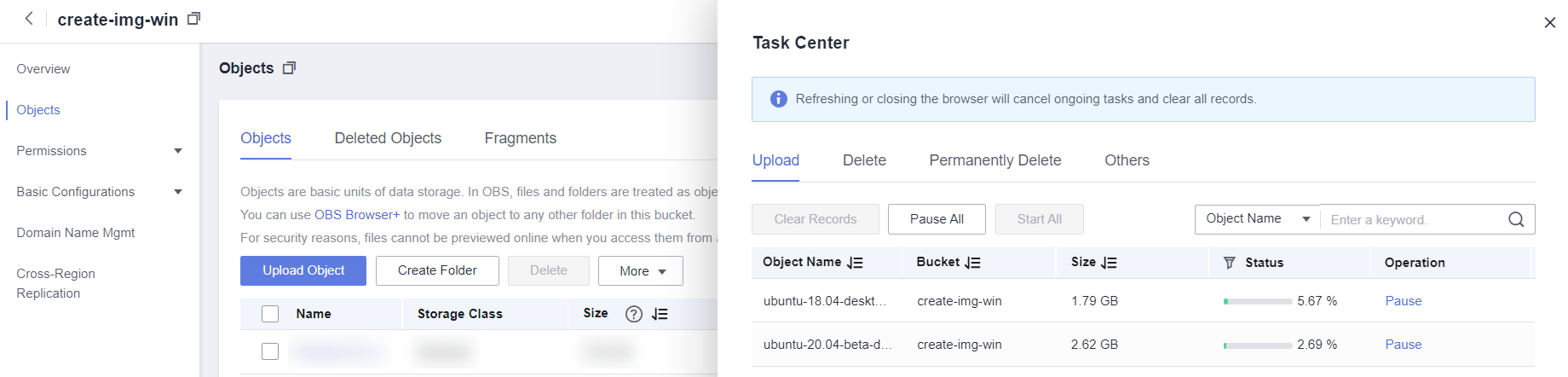Click the back arrow beside create-img-win
Viewport: 1568px width, 377px height.
pyautogui.click(x=29, y=19)
